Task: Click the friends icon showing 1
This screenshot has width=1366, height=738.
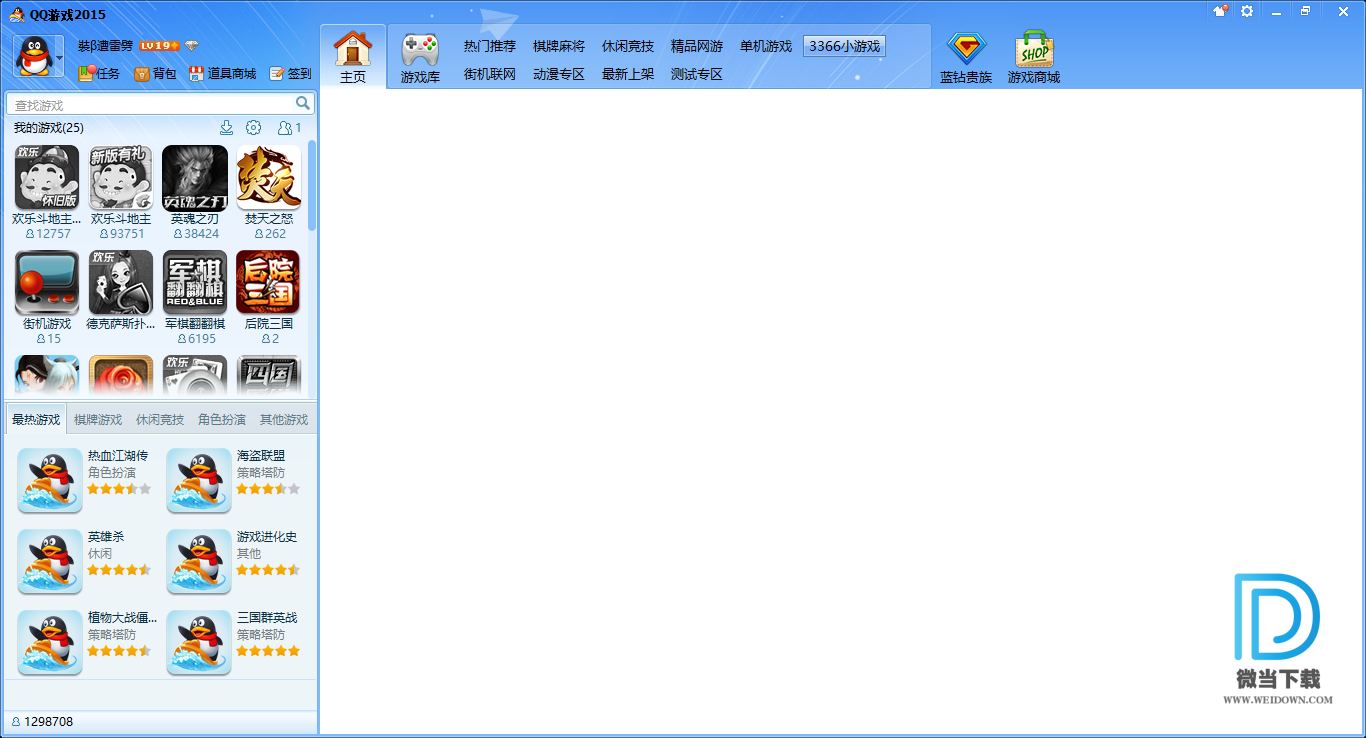Action: tap(289, 127)
